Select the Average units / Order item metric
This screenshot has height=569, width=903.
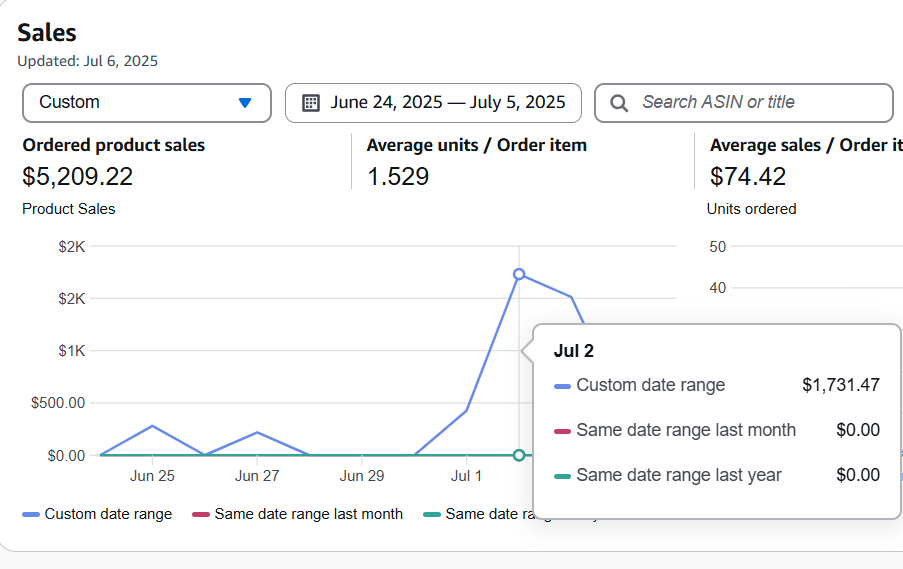tap(476, 146)
